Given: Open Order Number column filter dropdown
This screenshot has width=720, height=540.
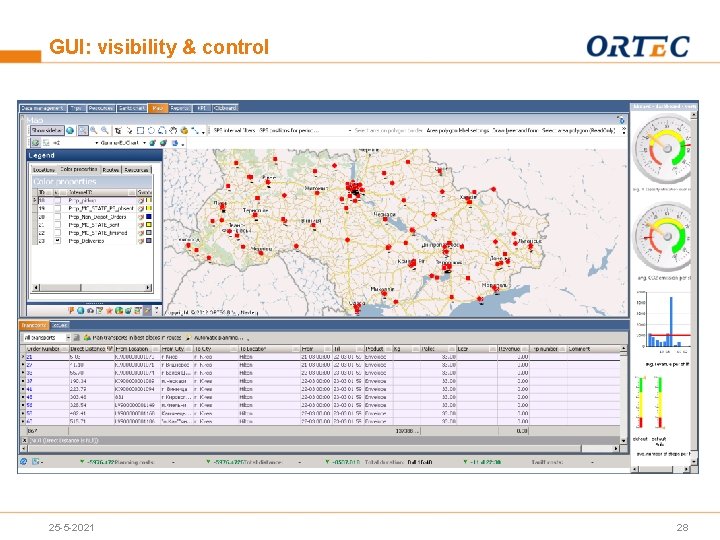Looking at the screenshot, I should pyautogui.click(x=65, y=349).
